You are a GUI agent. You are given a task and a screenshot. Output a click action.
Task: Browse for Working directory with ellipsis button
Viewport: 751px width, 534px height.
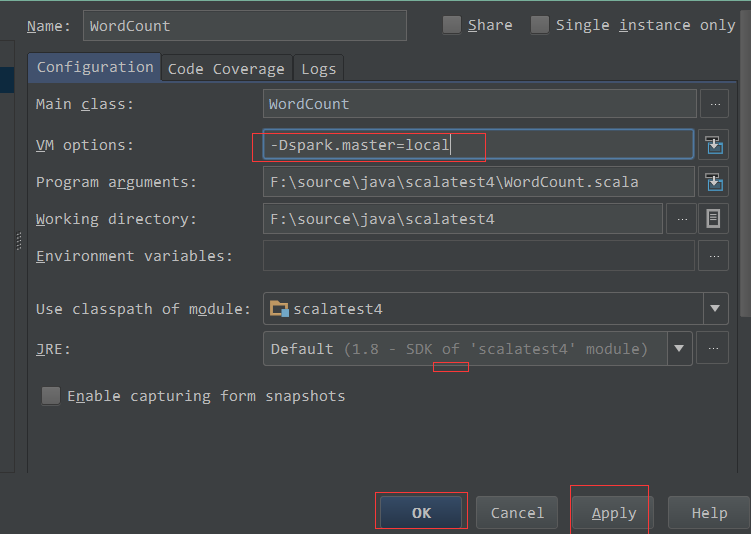pos(682,218)
